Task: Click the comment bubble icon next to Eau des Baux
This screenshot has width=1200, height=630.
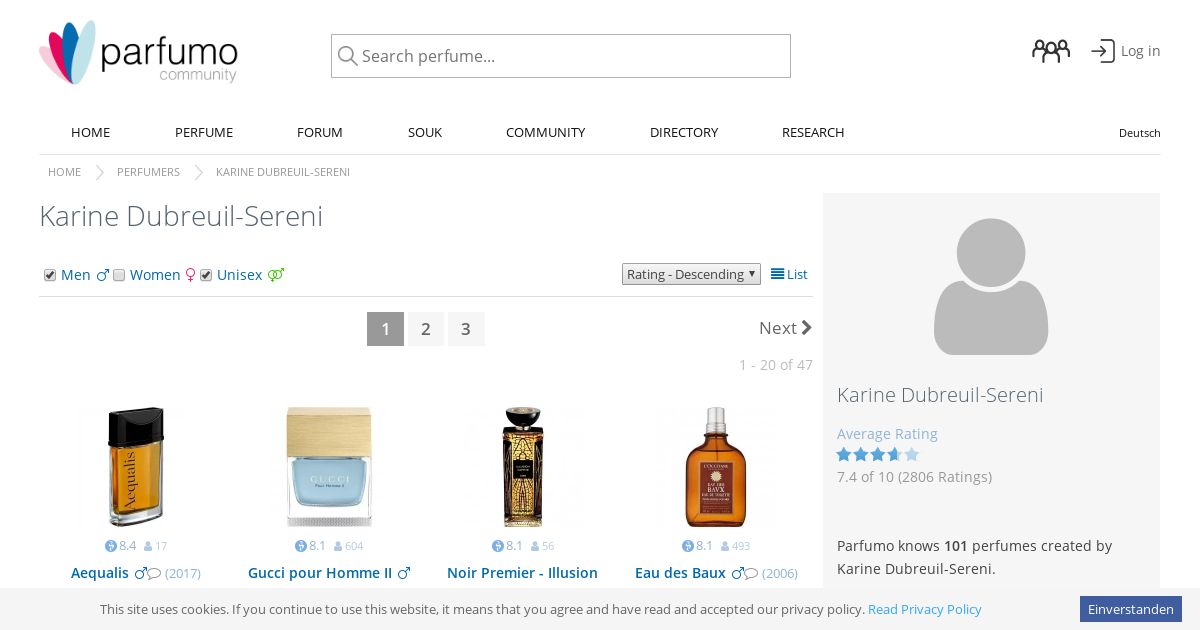Action: [x=752, y=574]
